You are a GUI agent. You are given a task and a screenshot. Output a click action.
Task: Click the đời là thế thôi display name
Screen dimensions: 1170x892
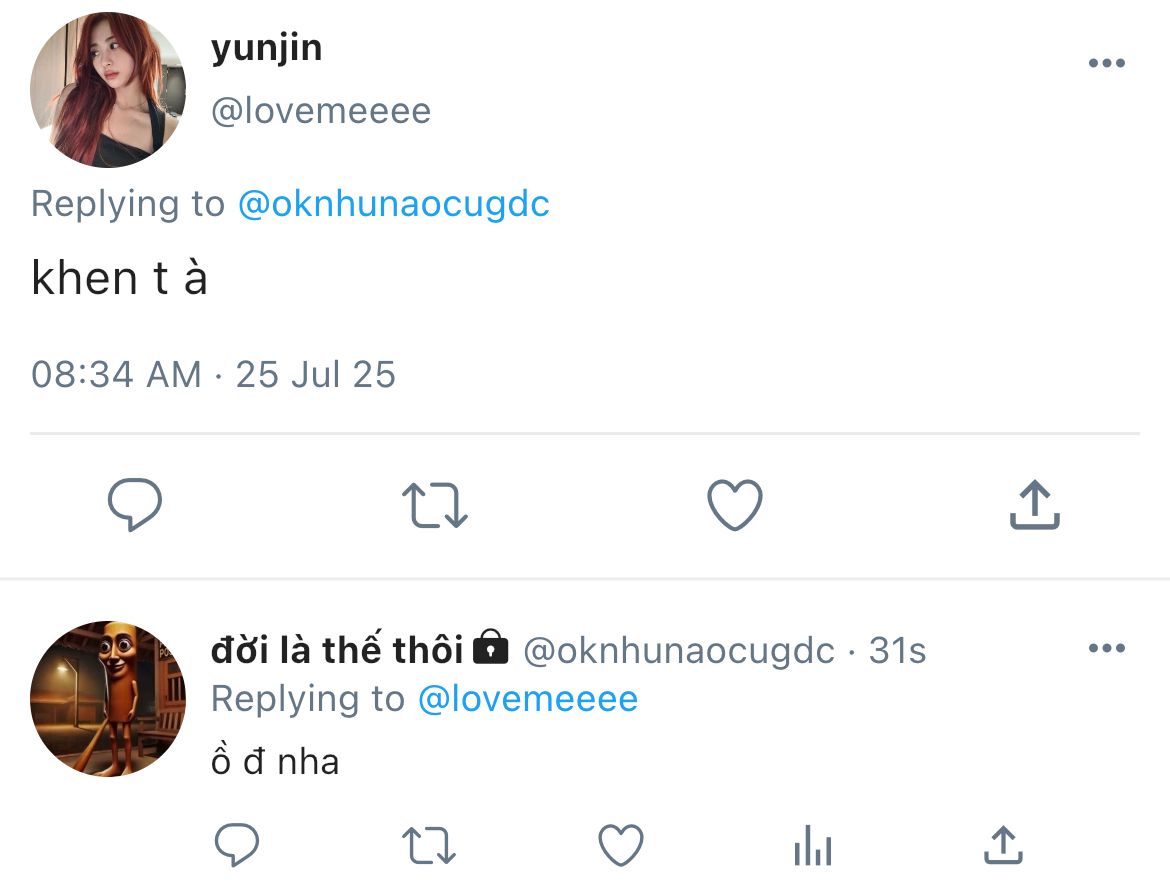coord(337,649)
